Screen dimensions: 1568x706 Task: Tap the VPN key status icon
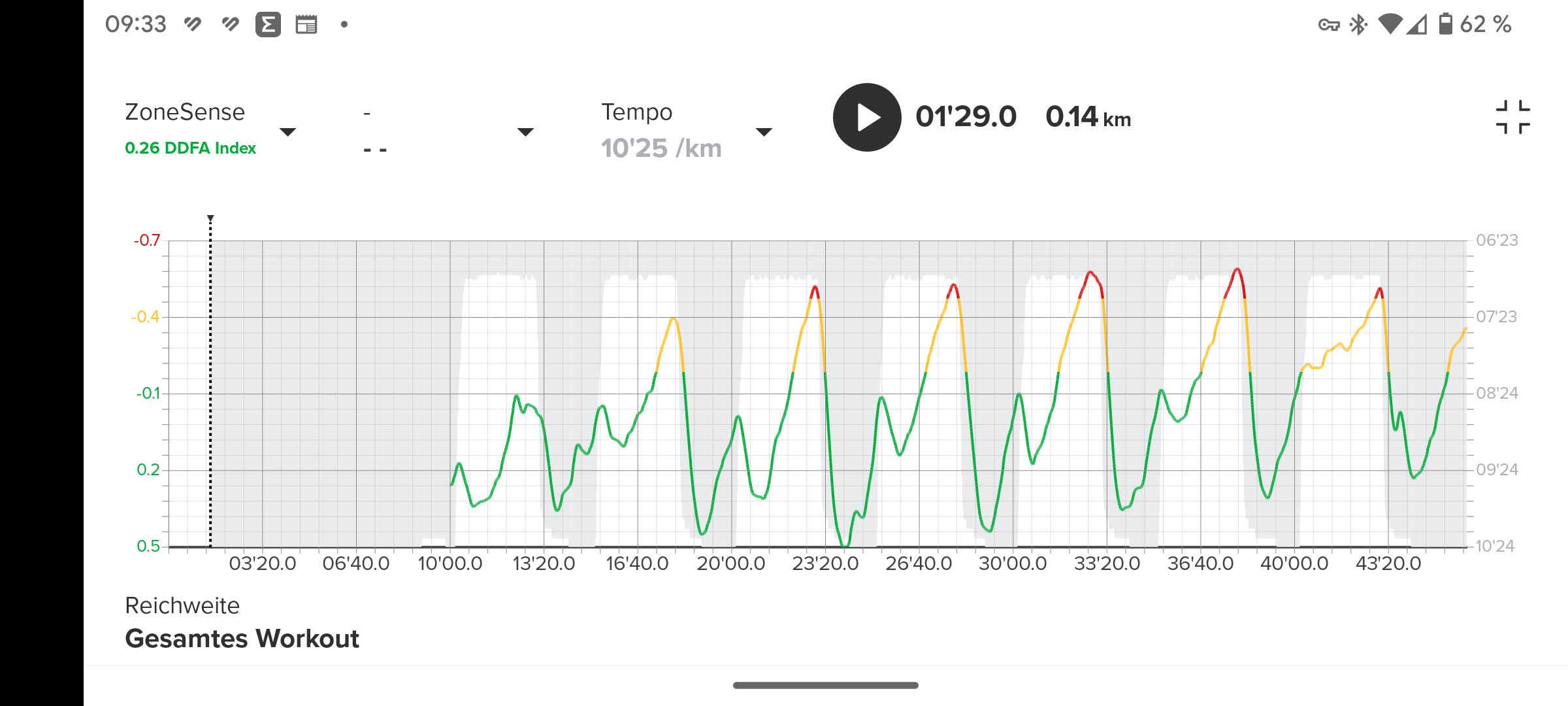[1329, 25]
